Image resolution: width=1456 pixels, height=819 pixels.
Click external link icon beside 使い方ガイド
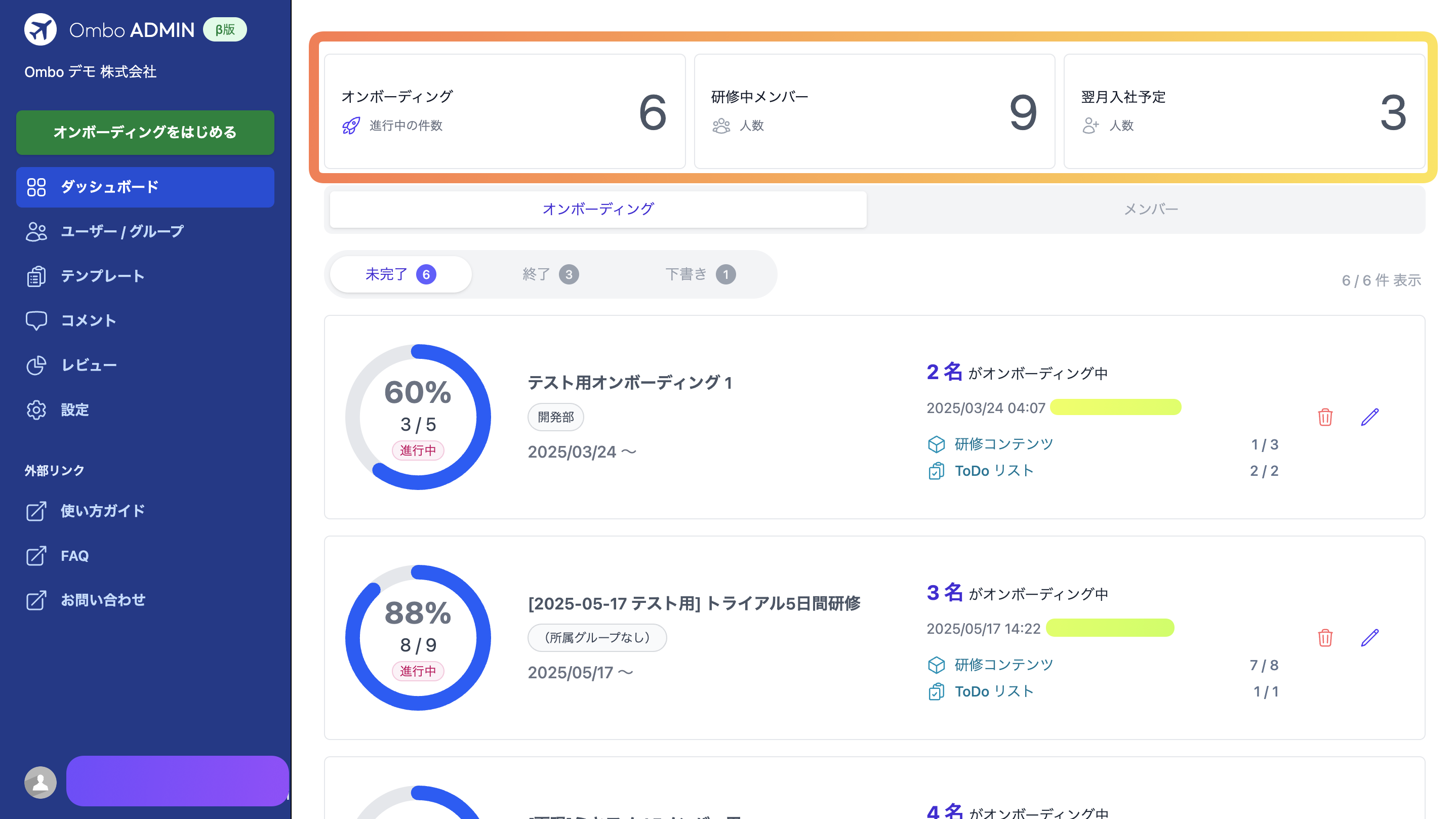[x=36, y=511]
